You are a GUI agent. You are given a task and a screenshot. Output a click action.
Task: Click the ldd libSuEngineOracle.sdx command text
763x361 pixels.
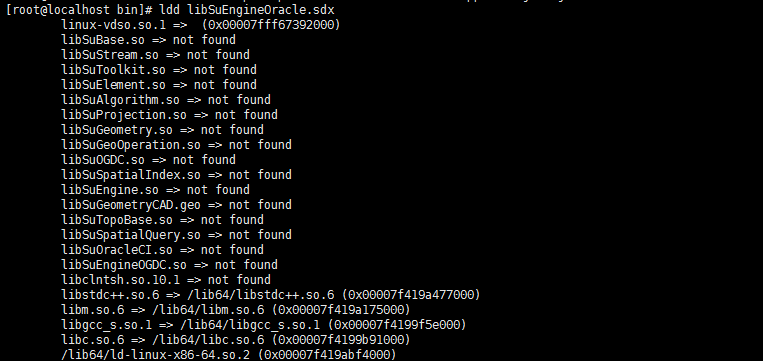pyautogui.click(x=247, y=10)
